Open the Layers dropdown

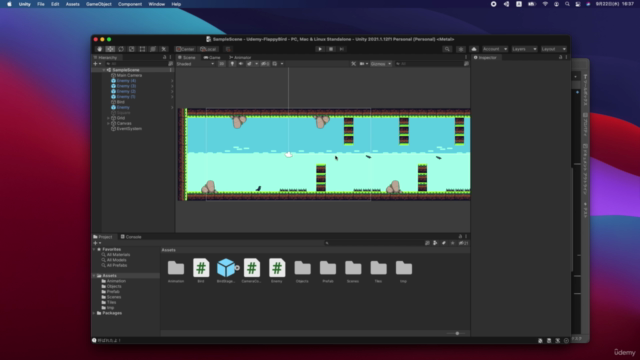point(524,49)
